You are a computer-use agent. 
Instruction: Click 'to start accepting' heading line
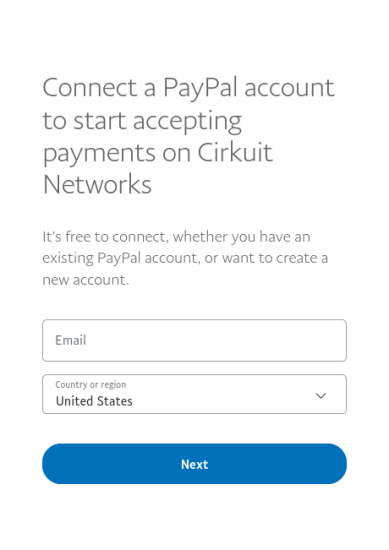coord(142,120)
